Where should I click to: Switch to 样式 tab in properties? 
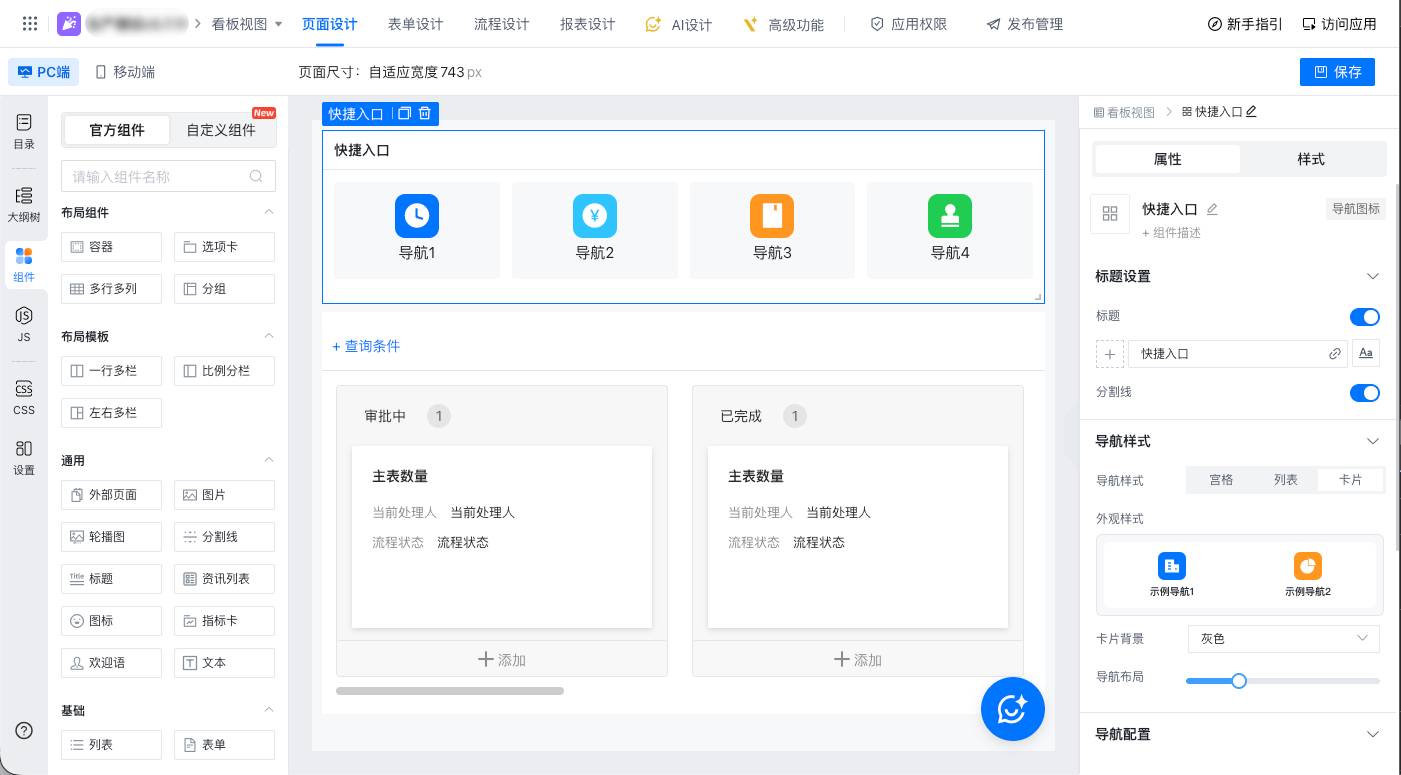click(1311, 159)
